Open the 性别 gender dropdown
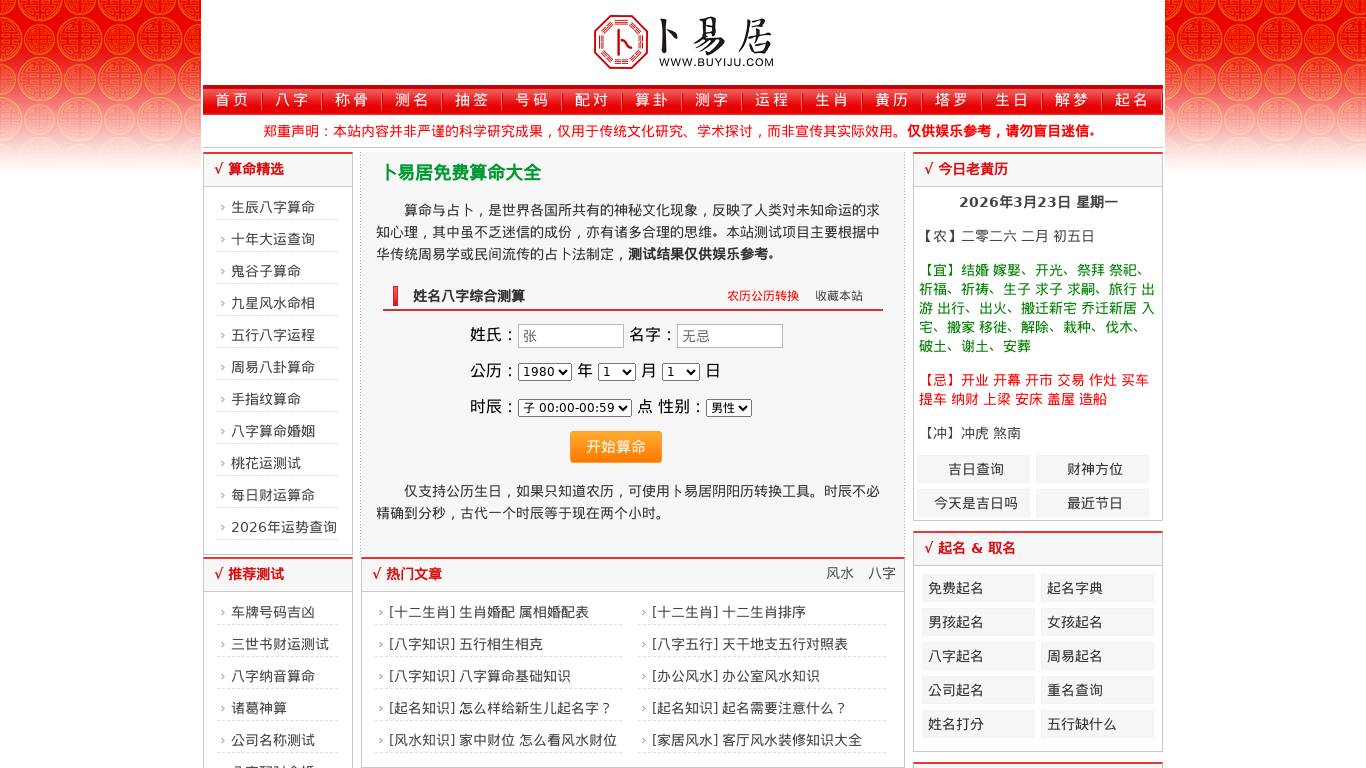The image size is (1366, 768). tap(729, 408)
